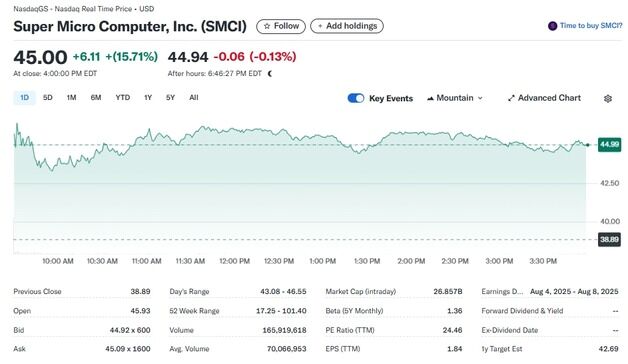The width and height of the screenshot is (628, 364).
Task: Click the Ask value 45.09 x 1600
Action: (x=128, y=349)
